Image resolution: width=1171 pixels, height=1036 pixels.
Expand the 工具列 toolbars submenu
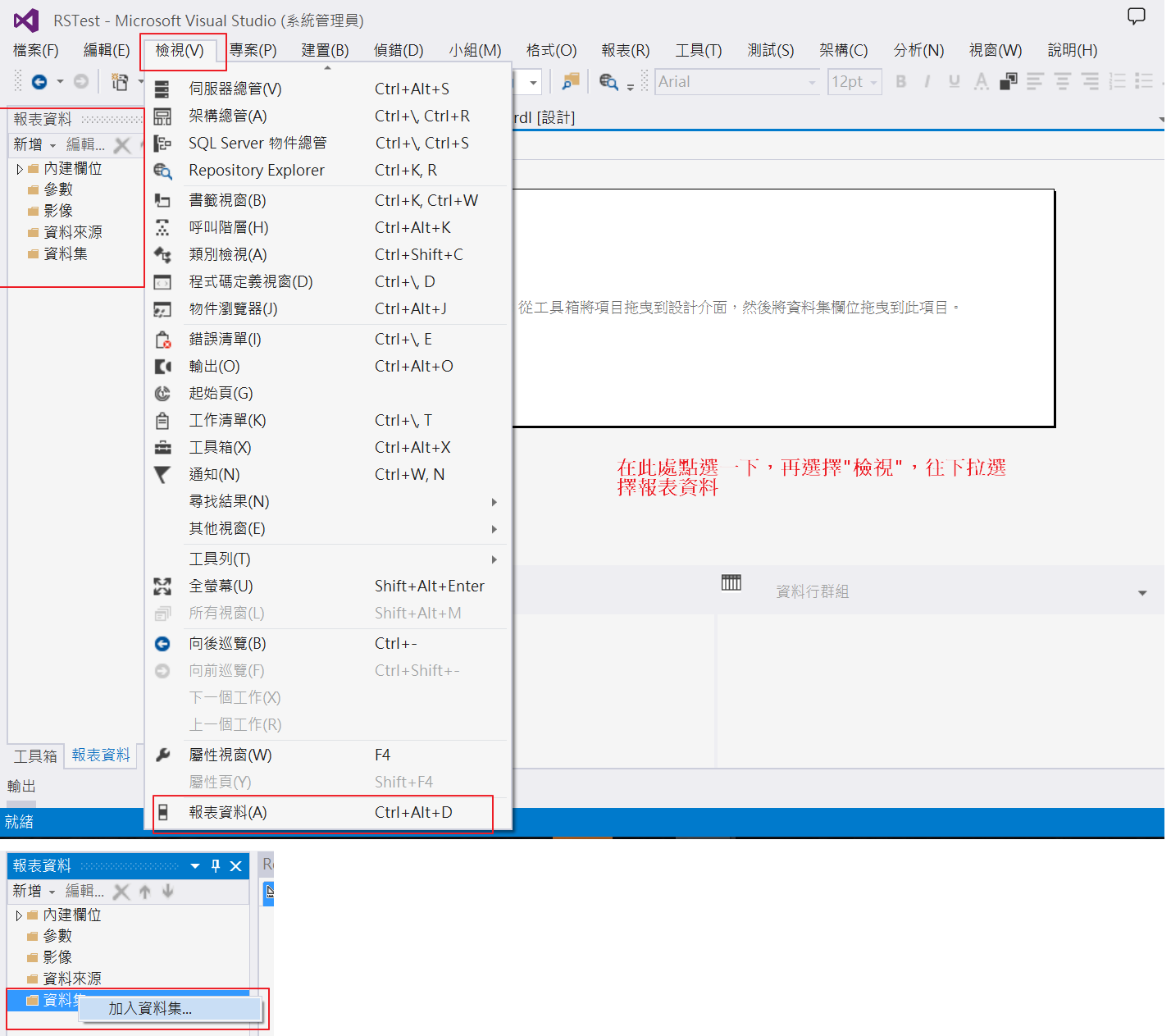coord(328,559)
